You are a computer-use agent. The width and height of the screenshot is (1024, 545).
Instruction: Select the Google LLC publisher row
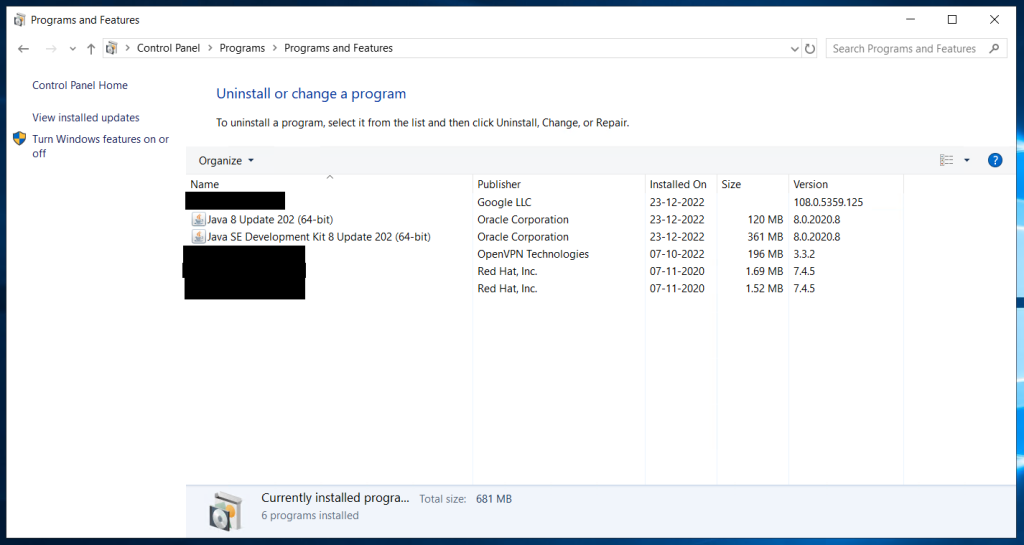[504, 202]
